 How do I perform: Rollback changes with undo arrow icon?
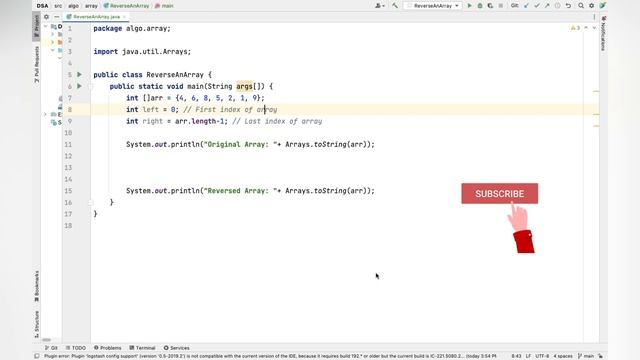tap(568, 6)
